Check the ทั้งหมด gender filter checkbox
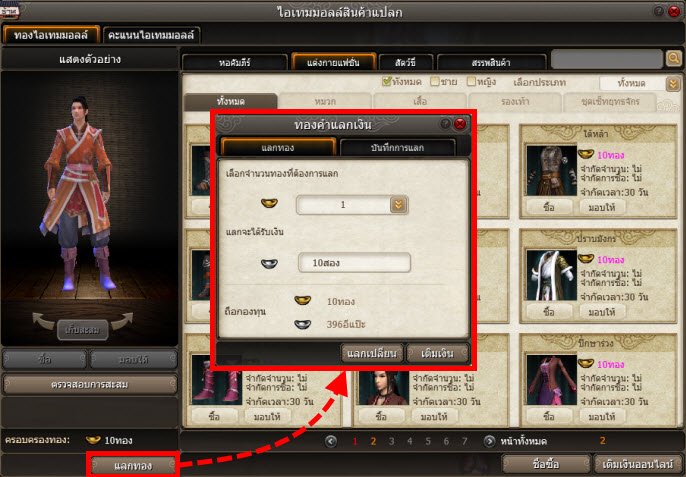This screenshot has height=477, width=686. point(388,82)
